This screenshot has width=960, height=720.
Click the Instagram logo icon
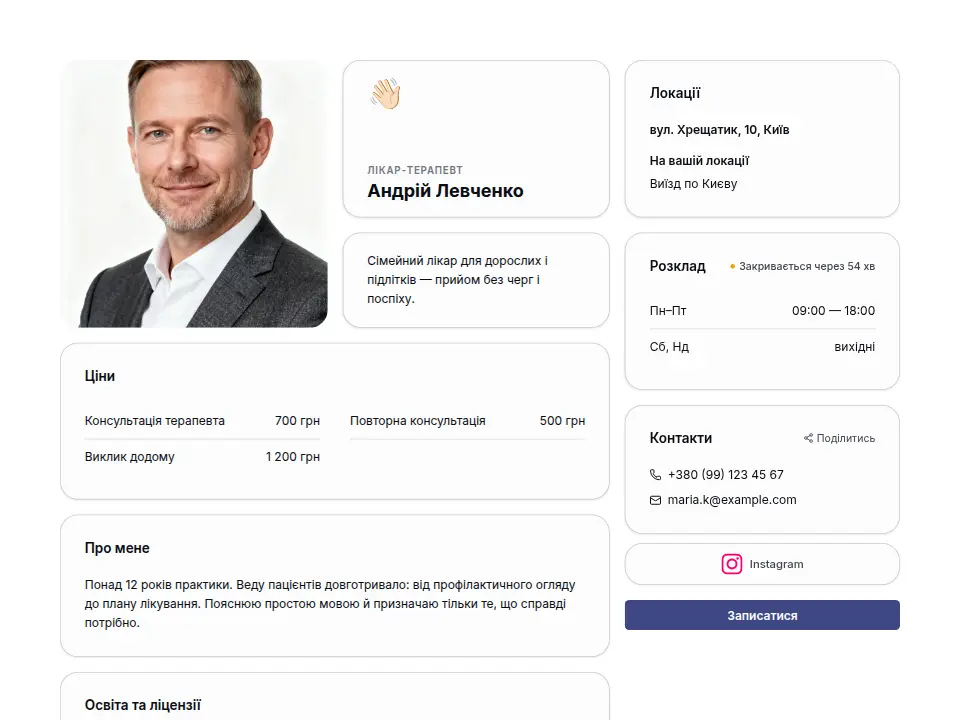click(x=732, y=564)
